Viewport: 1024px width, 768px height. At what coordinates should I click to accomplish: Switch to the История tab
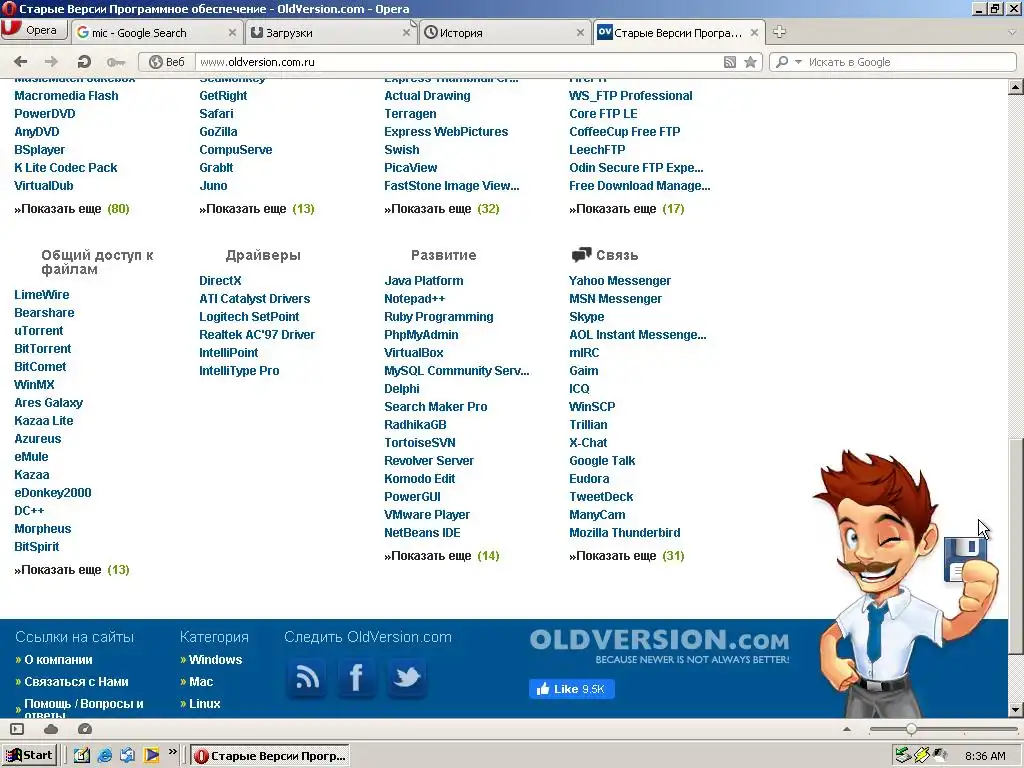click(505, 33)
